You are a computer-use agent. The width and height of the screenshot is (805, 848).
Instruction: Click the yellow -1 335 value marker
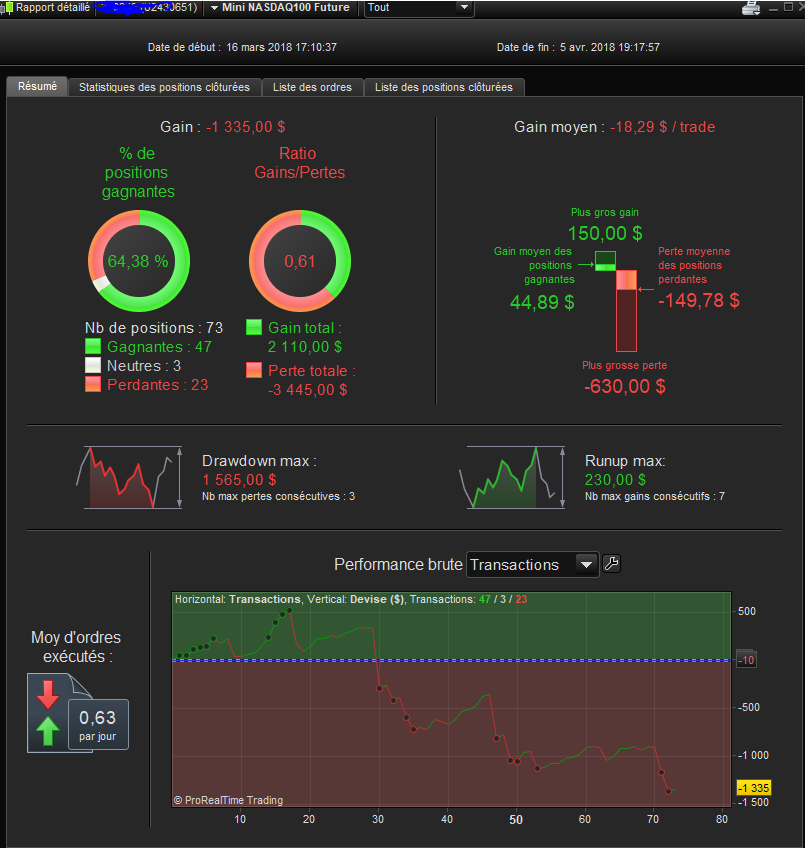click(754, 788)
